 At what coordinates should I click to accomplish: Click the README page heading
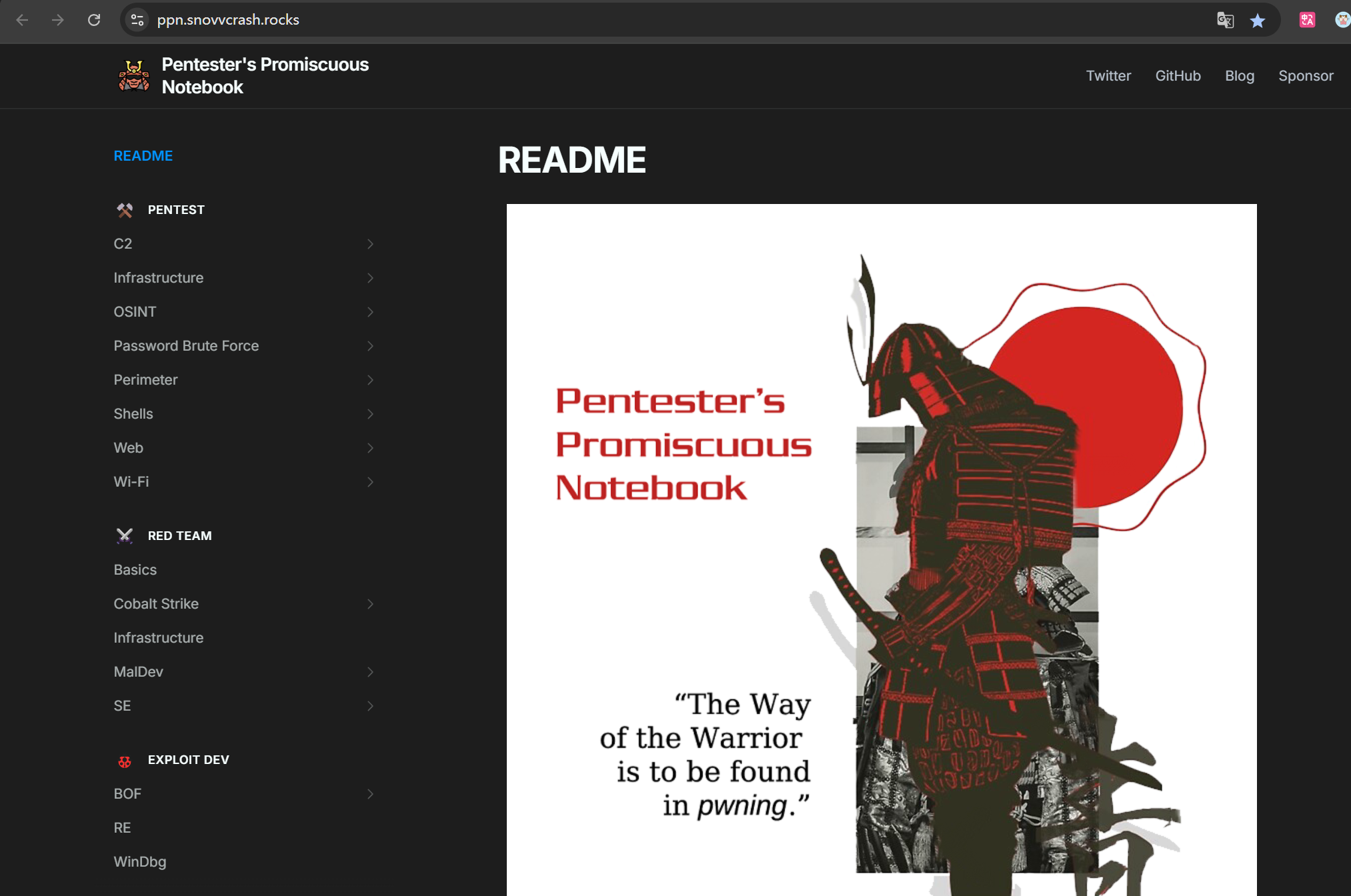(571, 160)
